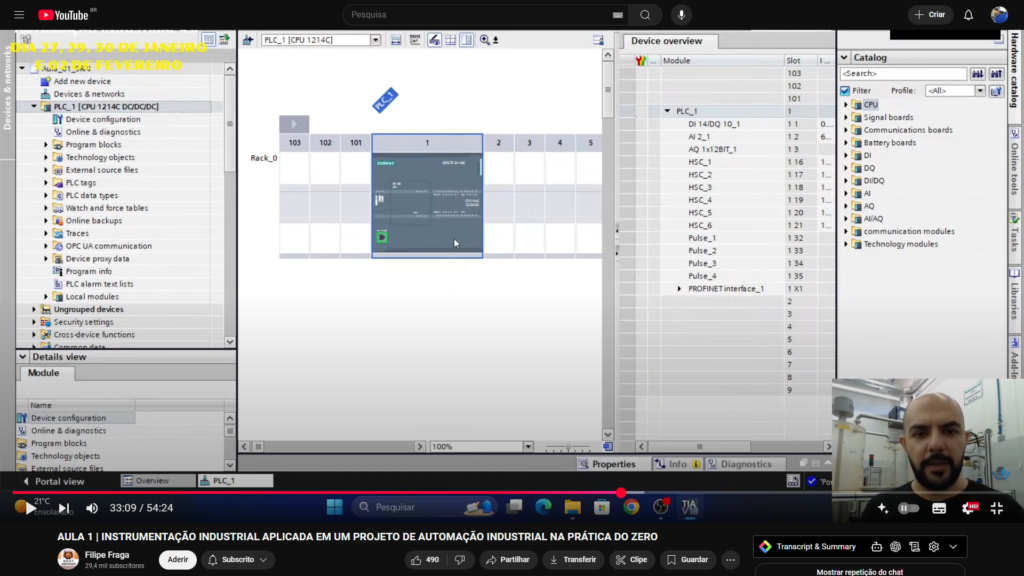Expand the Transcript & Summary chevron

click(953, 547)
